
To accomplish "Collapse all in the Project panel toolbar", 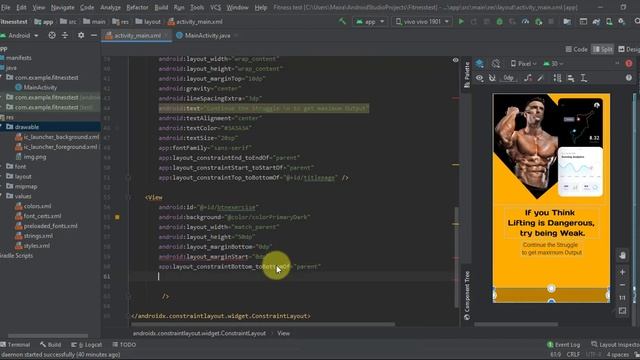I will (x=65, y=36).
